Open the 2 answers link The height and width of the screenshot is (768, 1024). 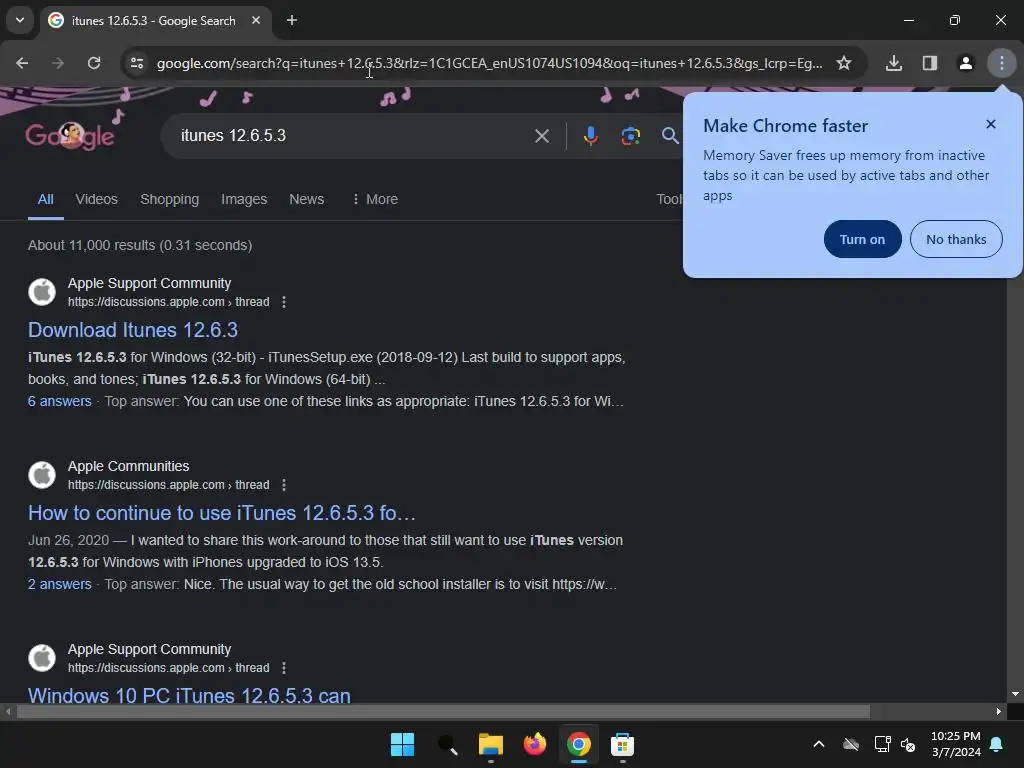click(x=59, y=584)
